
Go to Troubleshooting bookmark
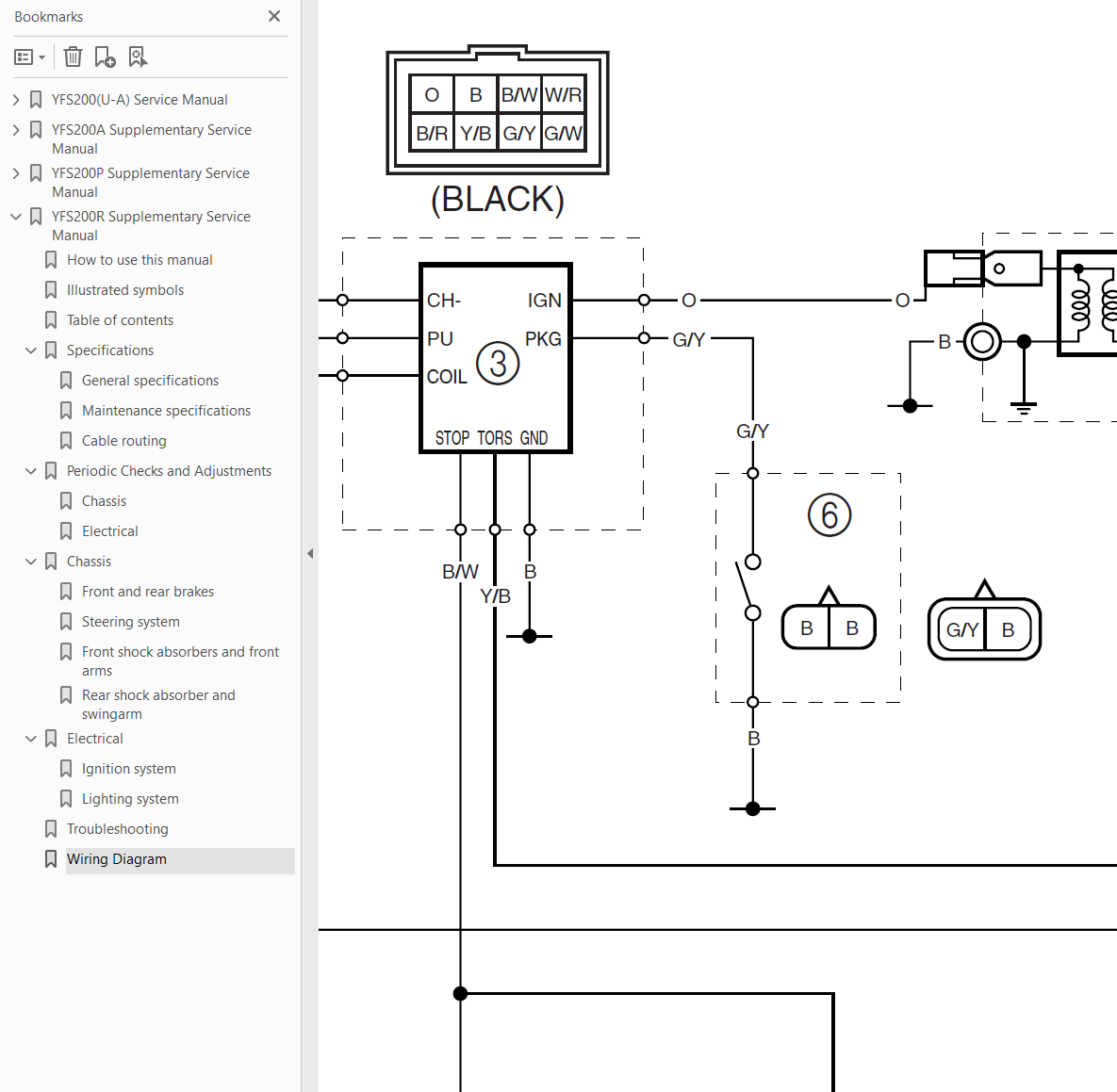118,828
